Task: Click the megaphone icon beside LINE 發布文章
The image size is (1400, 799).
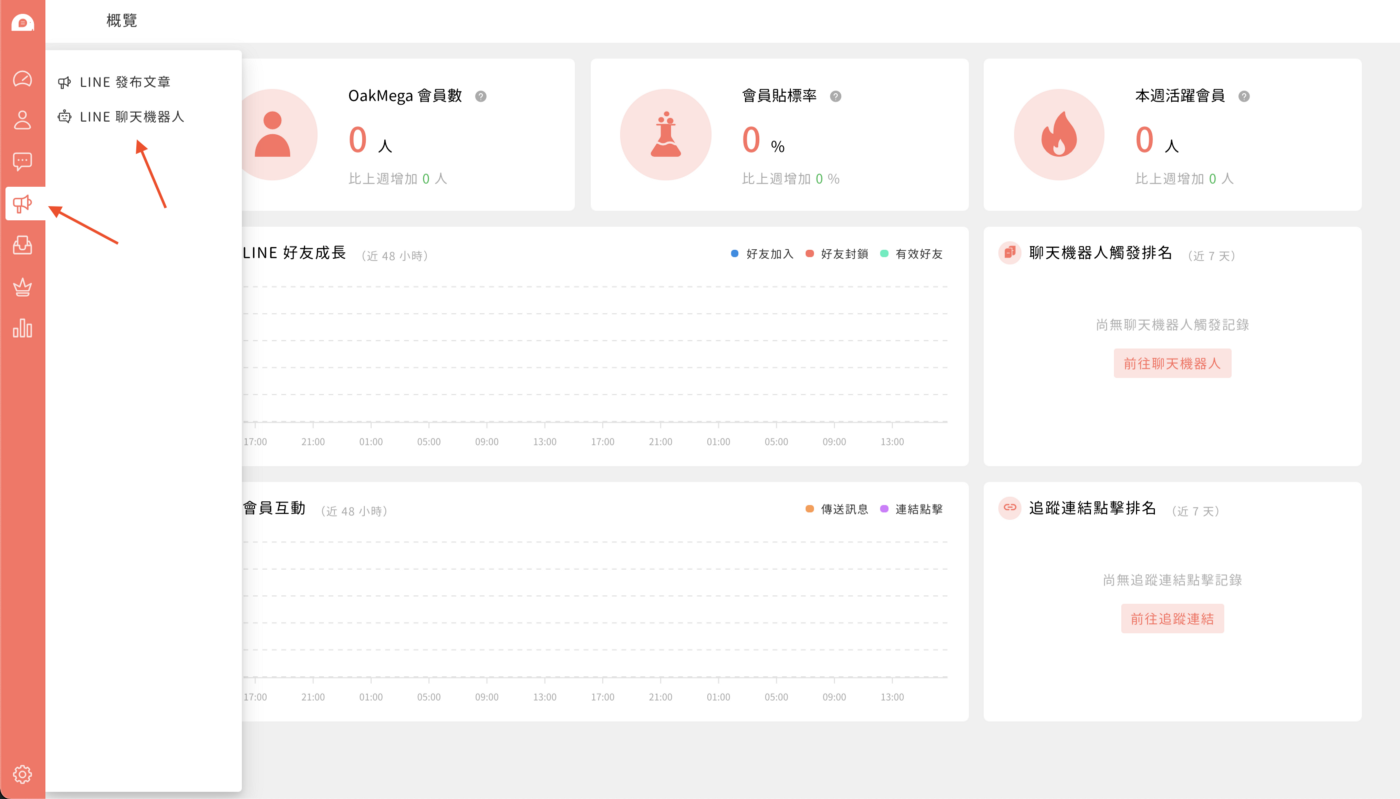Action: 64,82
